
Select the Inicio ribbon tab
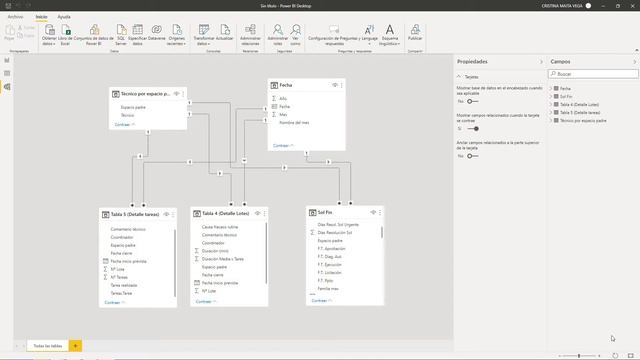[41, 17]
